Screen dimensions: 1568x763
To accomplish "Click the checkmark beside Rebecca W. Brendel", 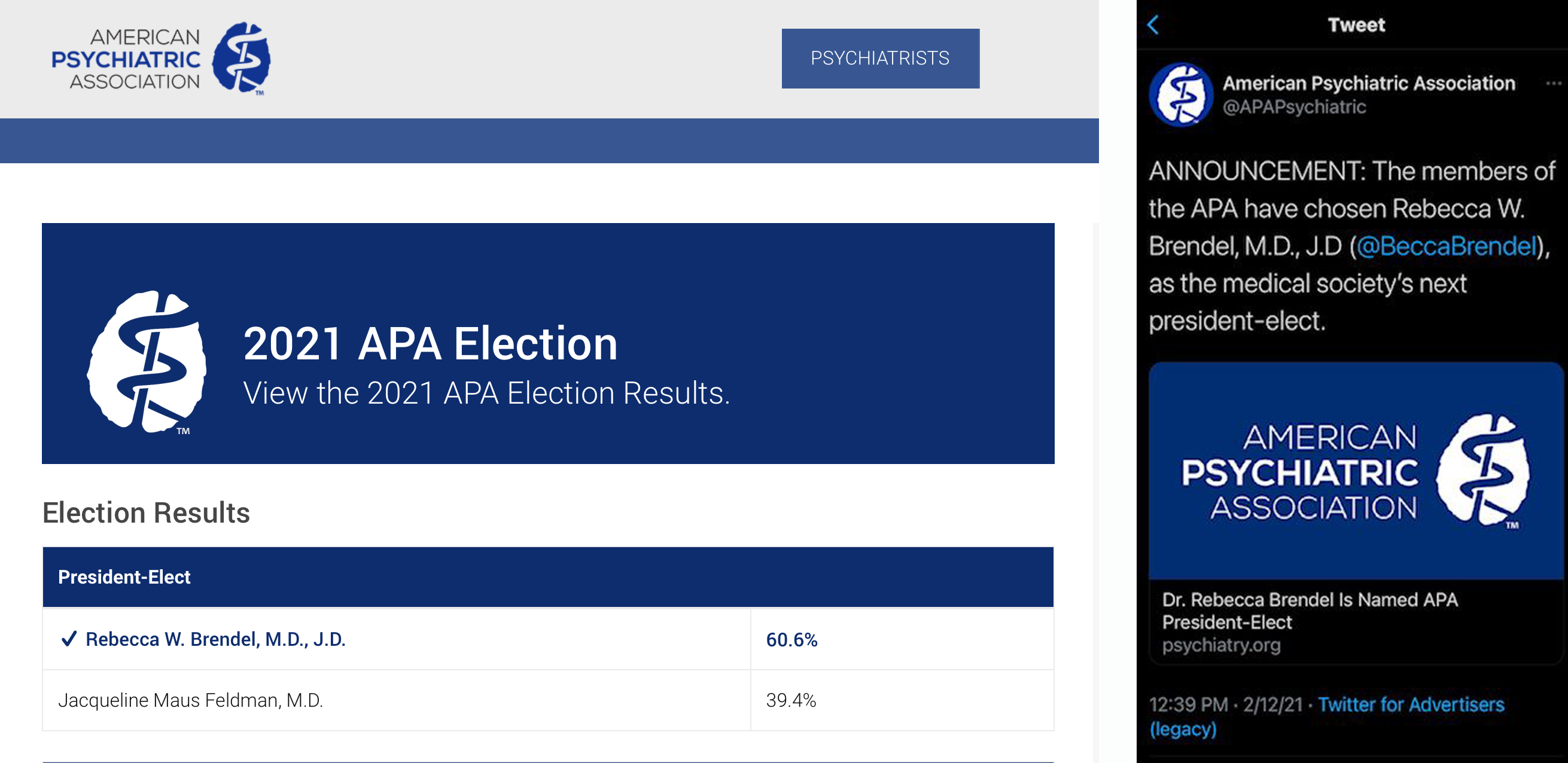I will click(69, 639).
